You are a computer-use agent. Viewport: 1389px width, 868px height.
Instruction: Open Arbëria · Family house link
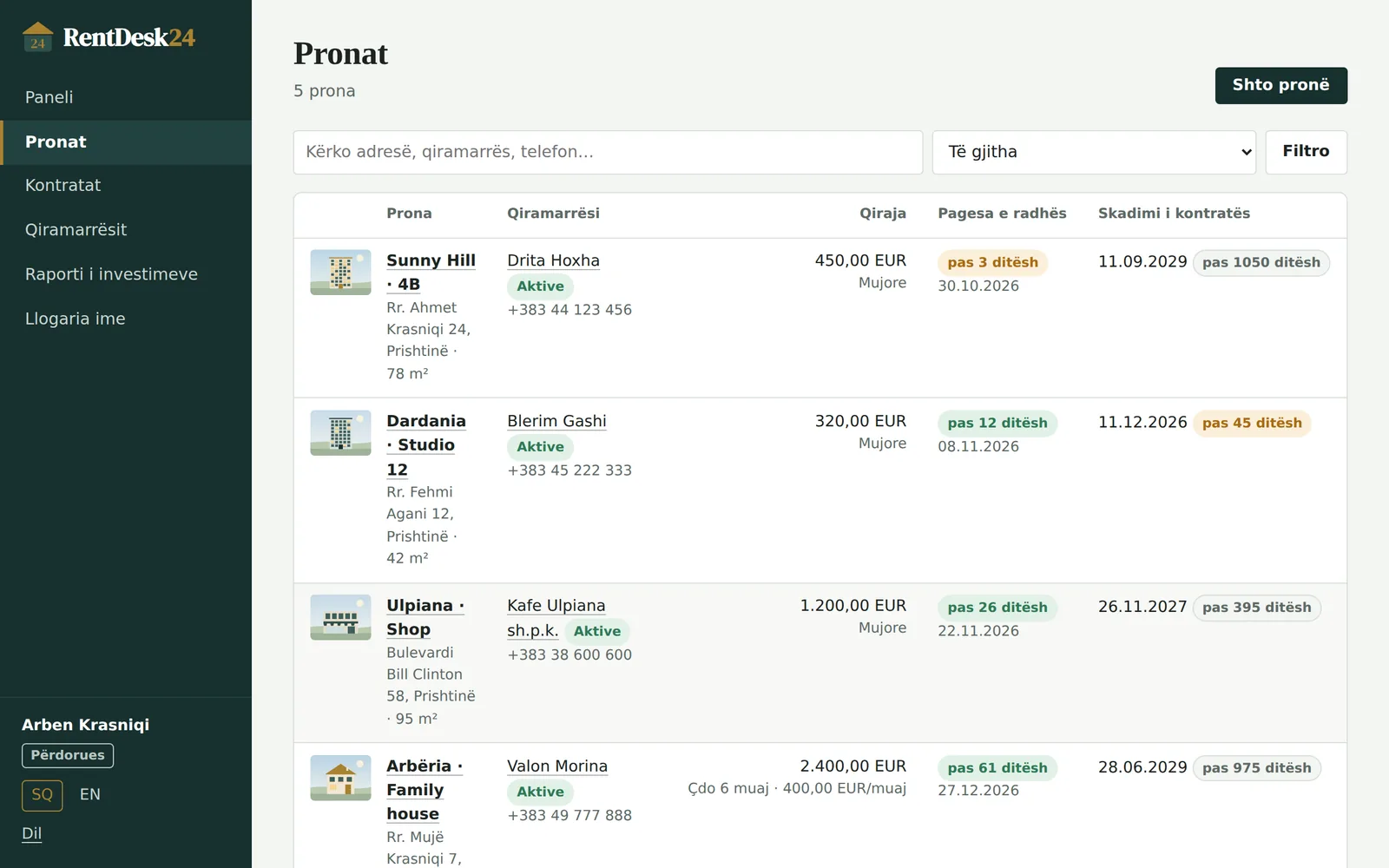click(425, 790)
